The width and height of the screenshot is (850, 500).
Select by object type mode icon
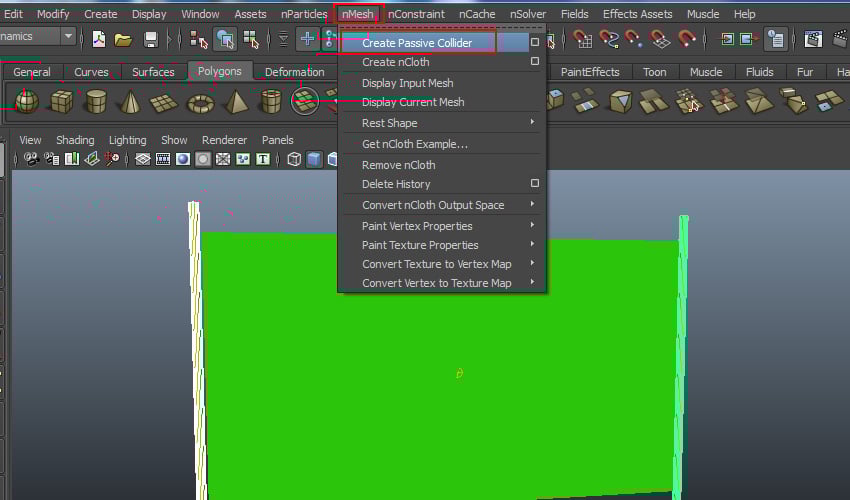pos(225,39)
